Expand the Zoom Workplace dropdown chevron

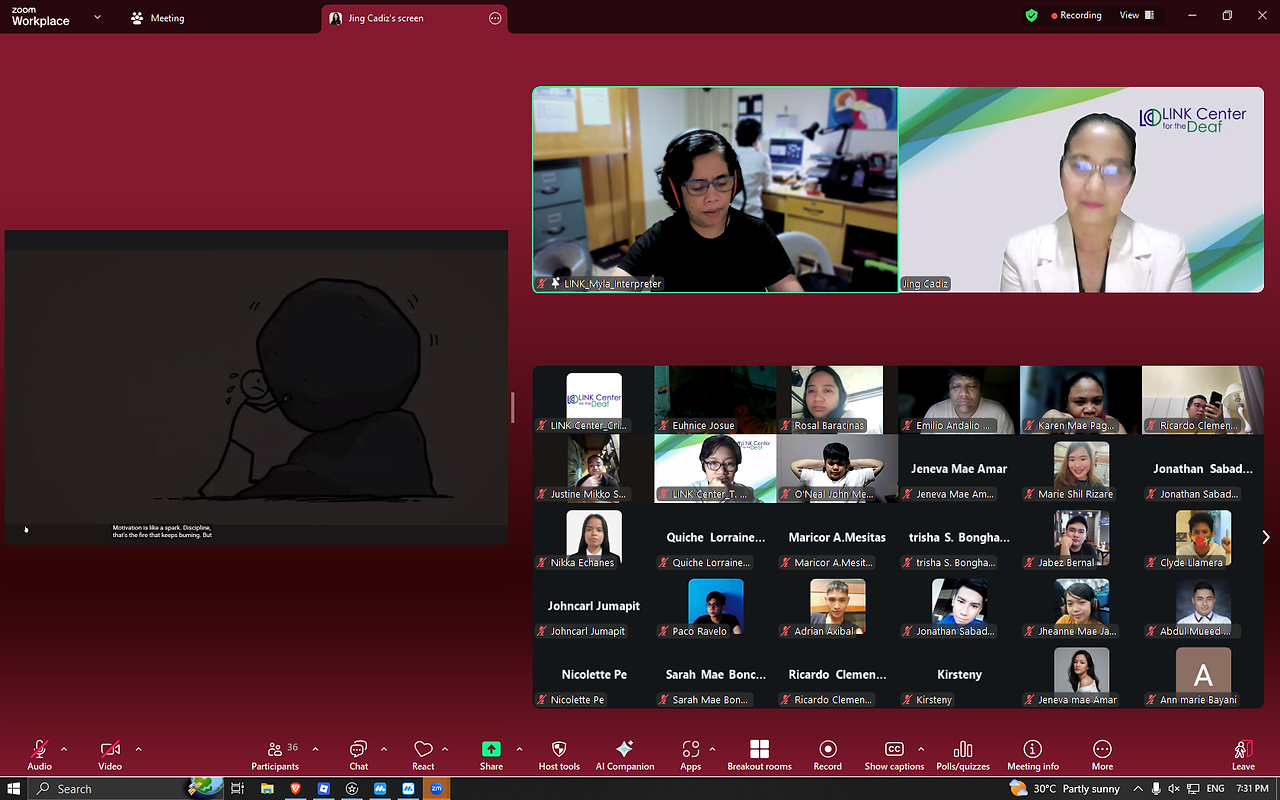[x=97, y=17]
